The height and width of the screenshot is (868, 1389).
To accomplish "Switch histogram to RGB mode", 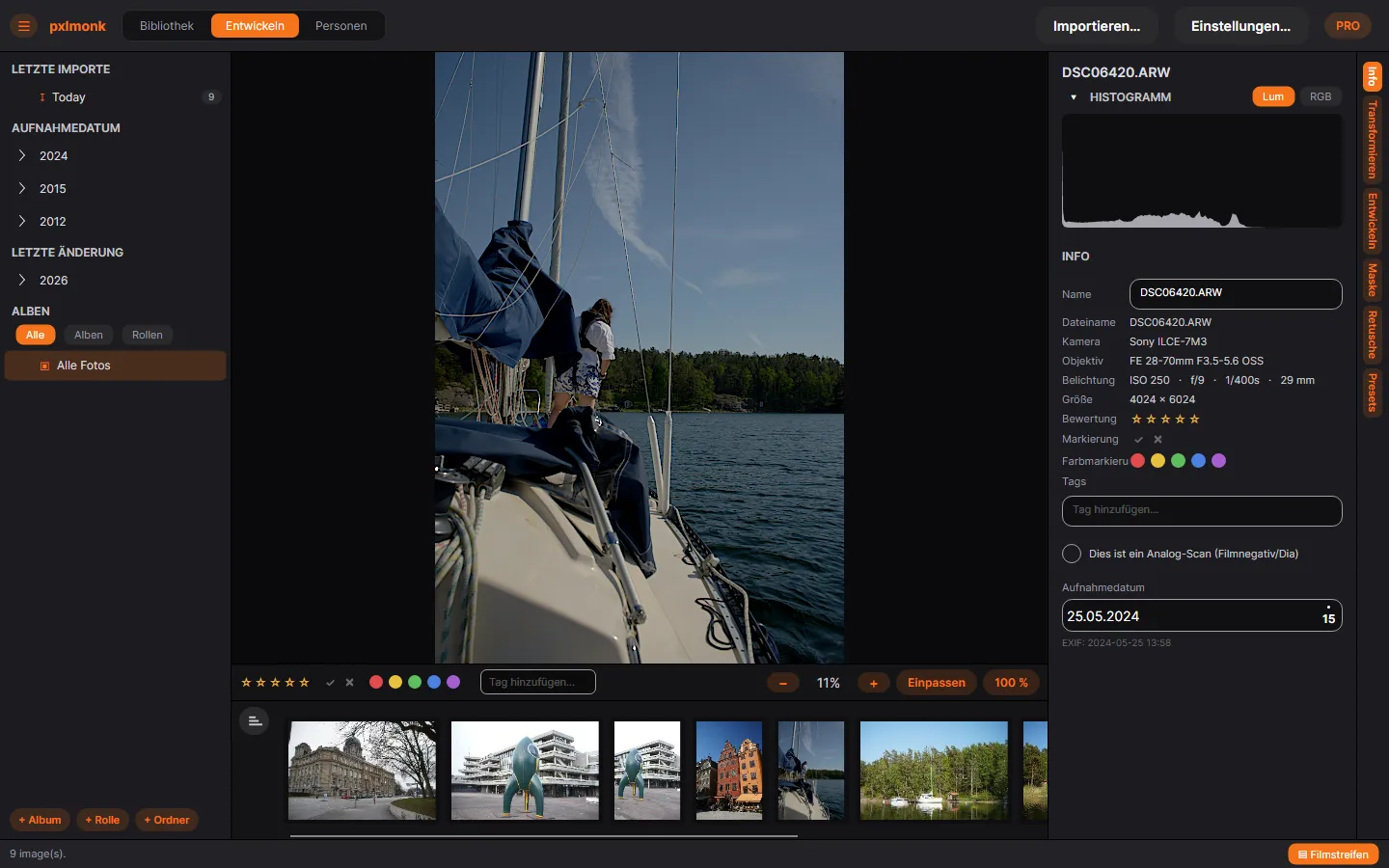I will point(1321,96).
